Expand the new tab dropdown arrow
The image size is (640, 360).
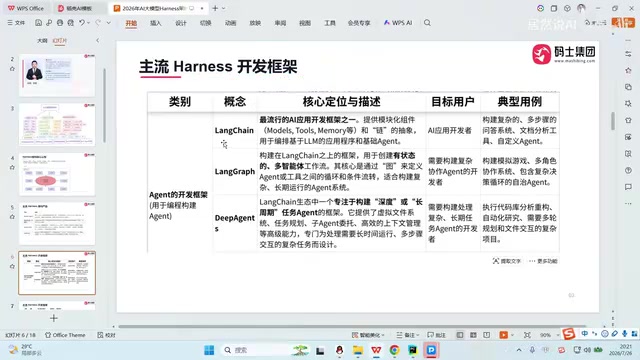coord(224,8)
